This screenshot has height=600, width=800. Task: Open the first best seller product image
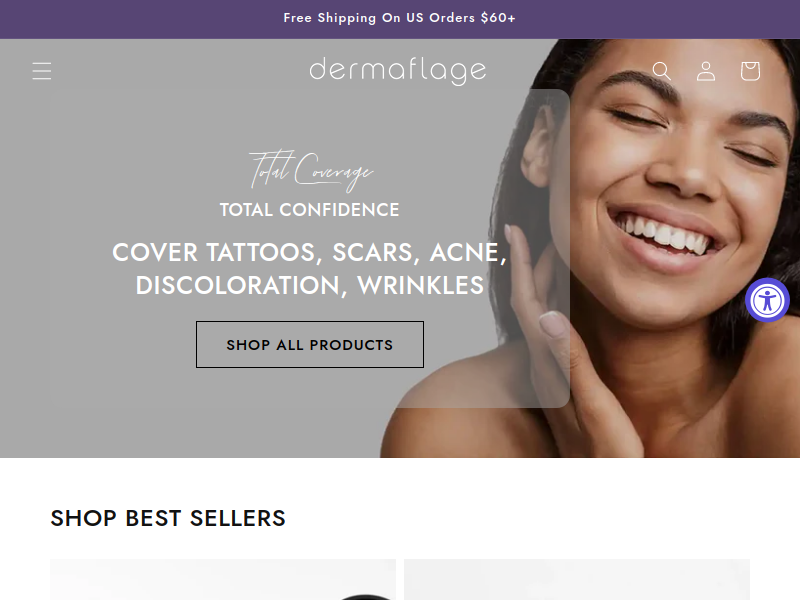[223, 580]
